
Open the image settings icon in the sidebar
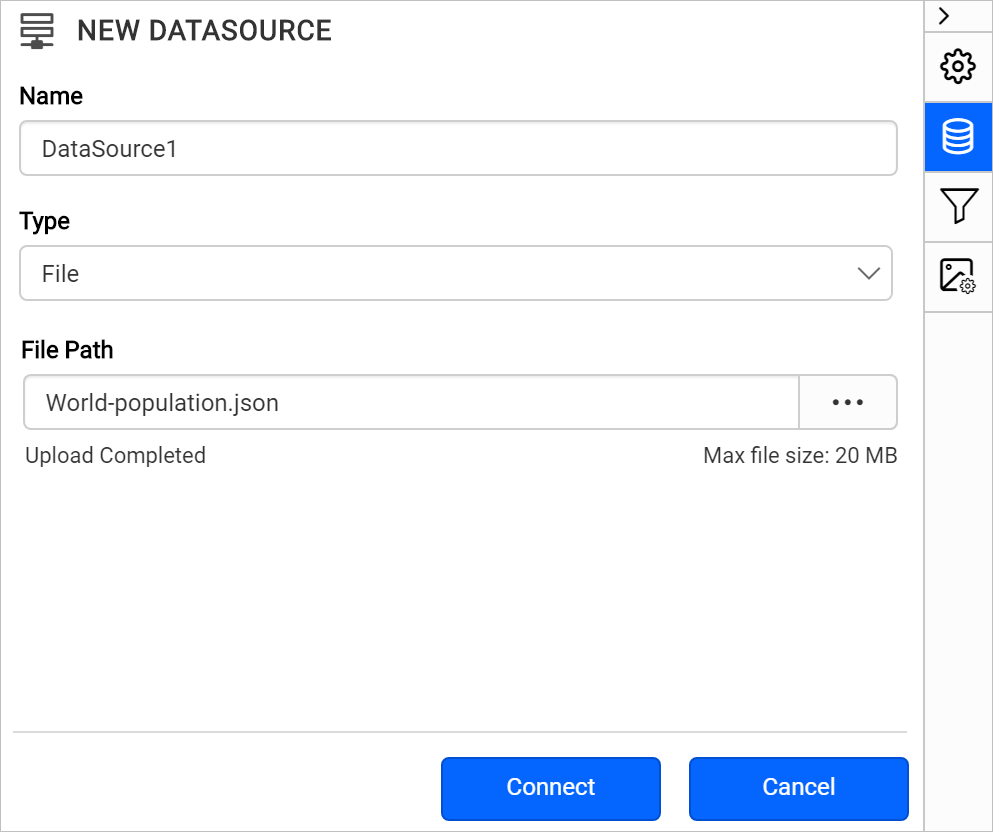coord(957,276)
